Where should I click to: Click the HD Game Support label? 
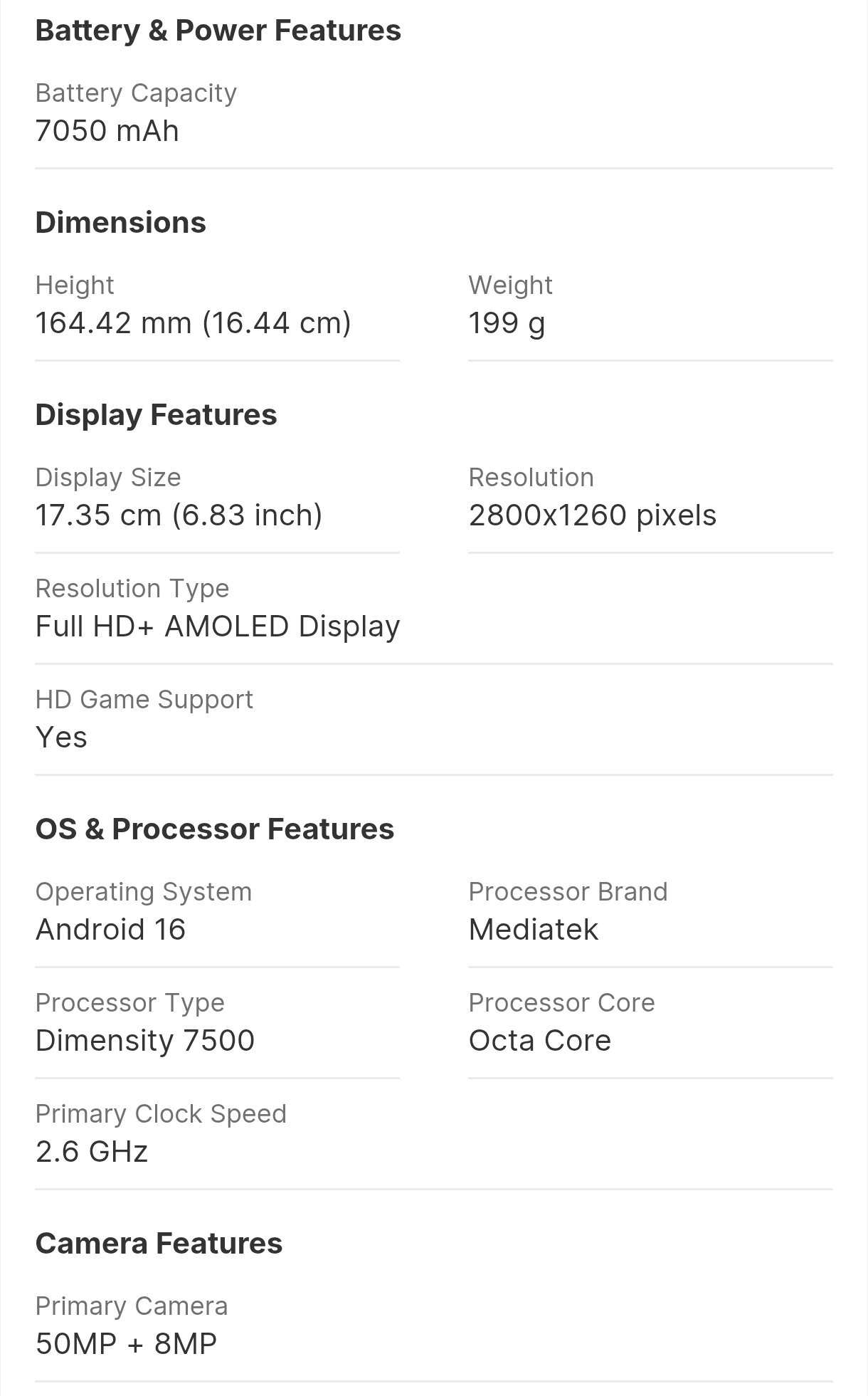point(144,700)
